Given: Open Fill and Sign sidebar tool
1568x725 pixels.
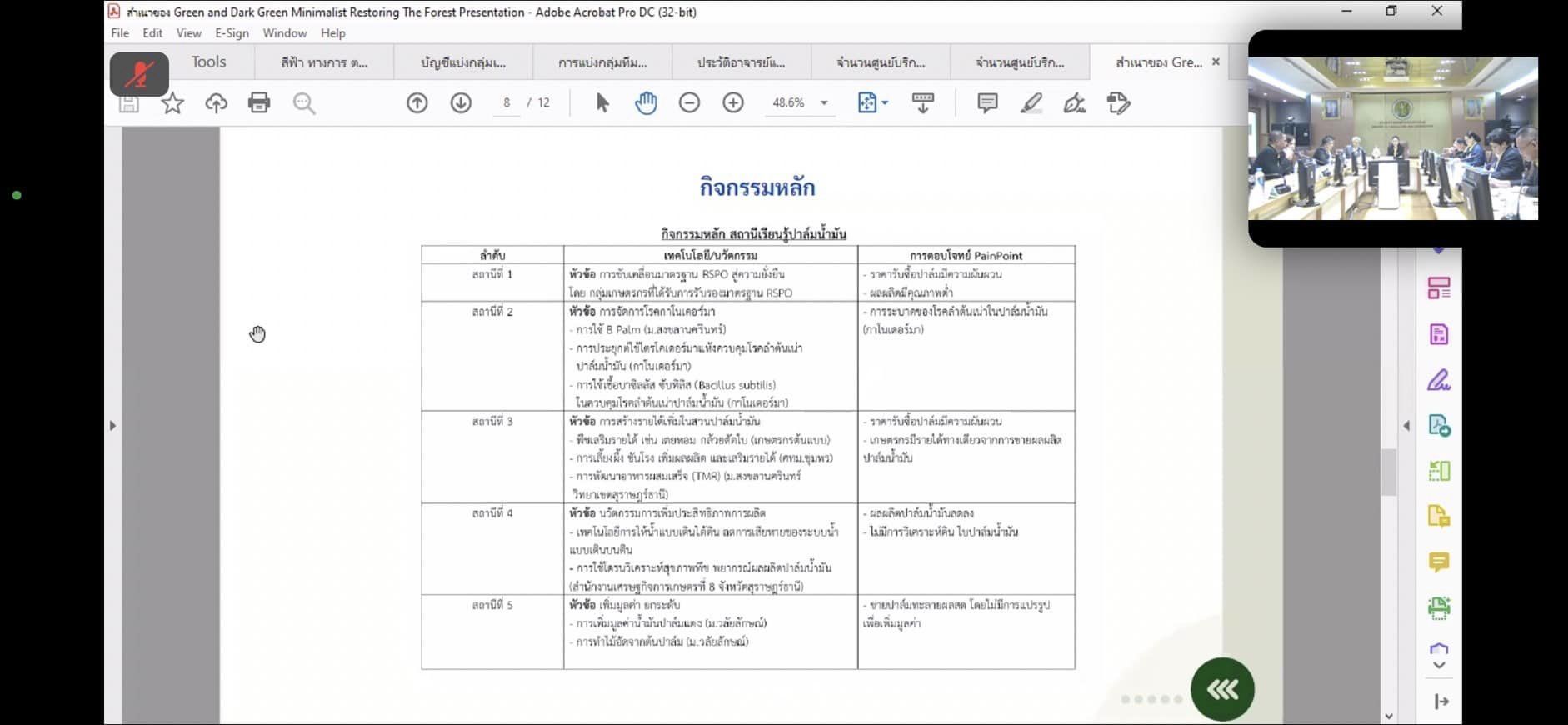Looking at the screenshot, I should (1439, 380).
